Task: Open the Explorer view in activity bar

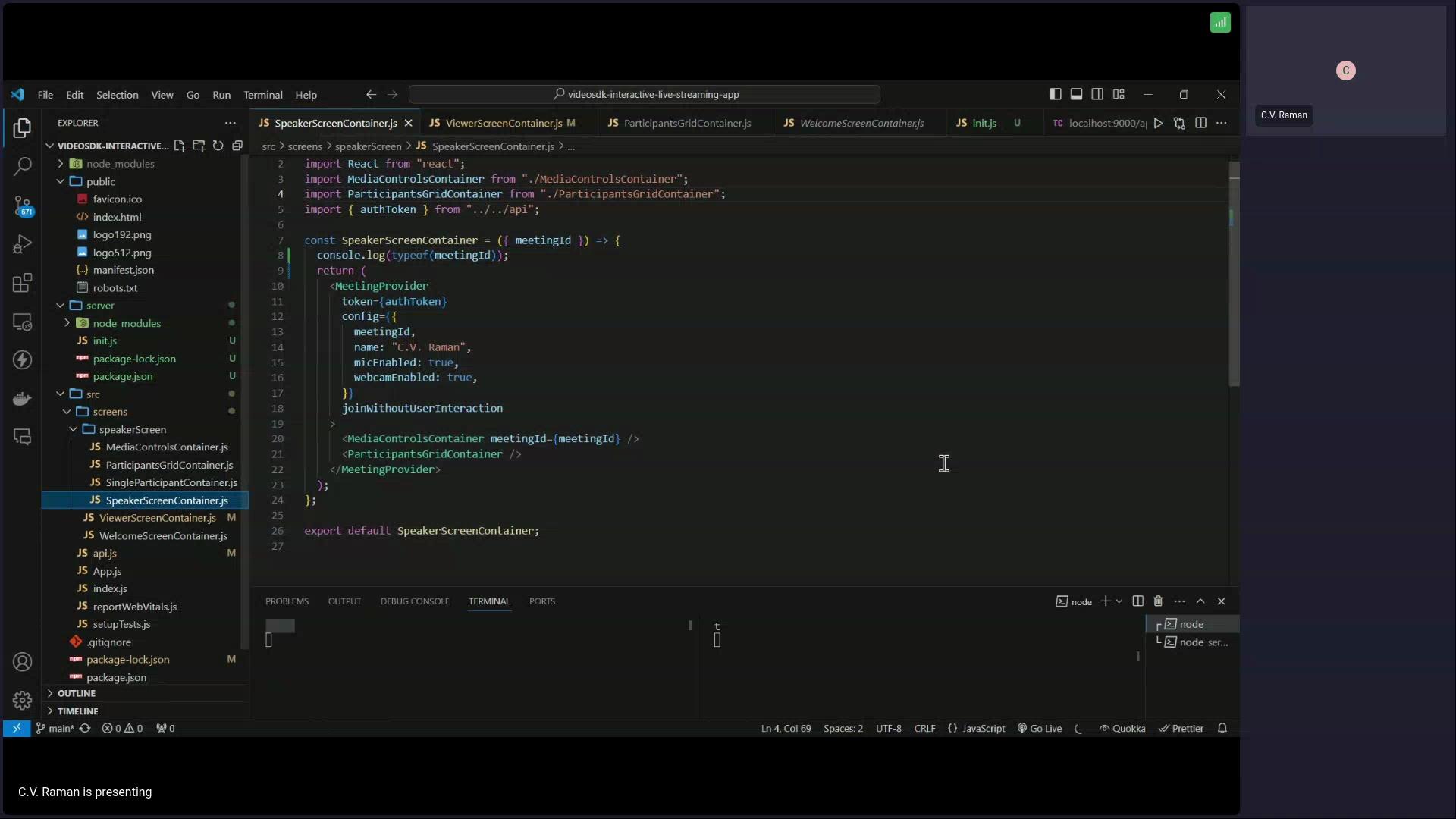Action: [22, 128]
